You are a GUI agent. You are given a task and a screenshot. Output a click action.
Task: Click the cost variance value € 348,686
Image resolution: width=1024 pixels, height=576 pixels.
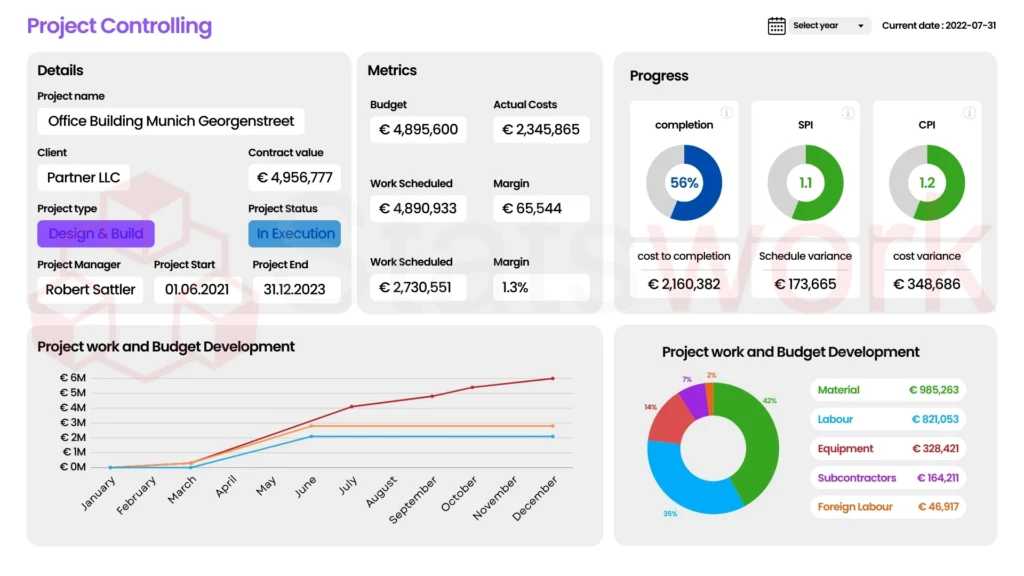(x=927, y=284)
